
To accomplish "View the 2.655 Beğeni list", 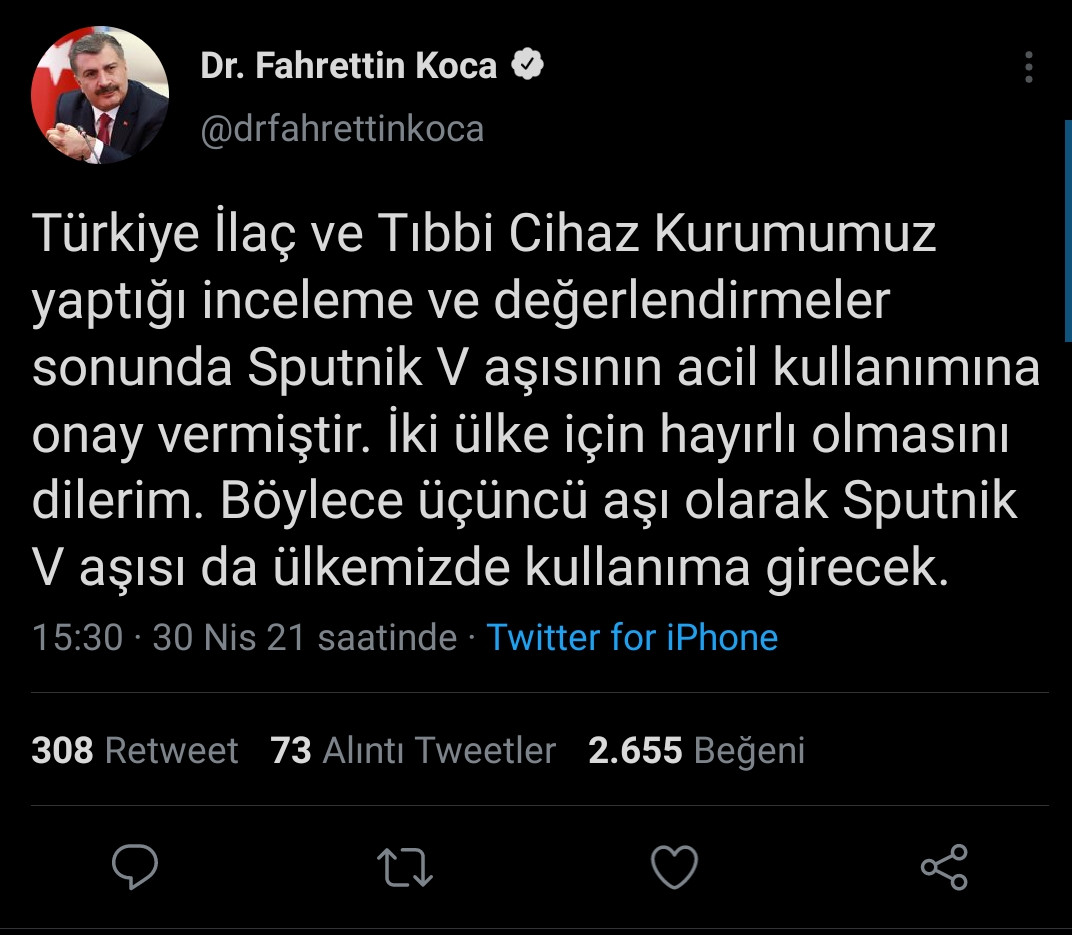I will pyautogui.click(x=697, y=750).
